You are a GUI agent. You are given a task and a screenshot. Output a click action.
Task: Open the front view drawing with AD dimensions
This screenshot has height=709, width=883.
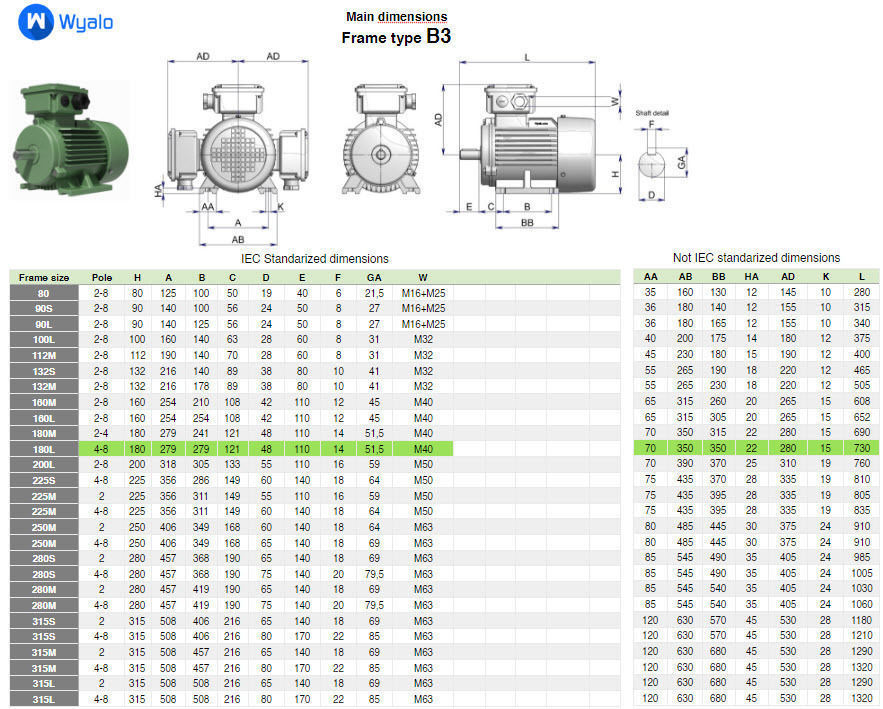click(x=238, y=149)
